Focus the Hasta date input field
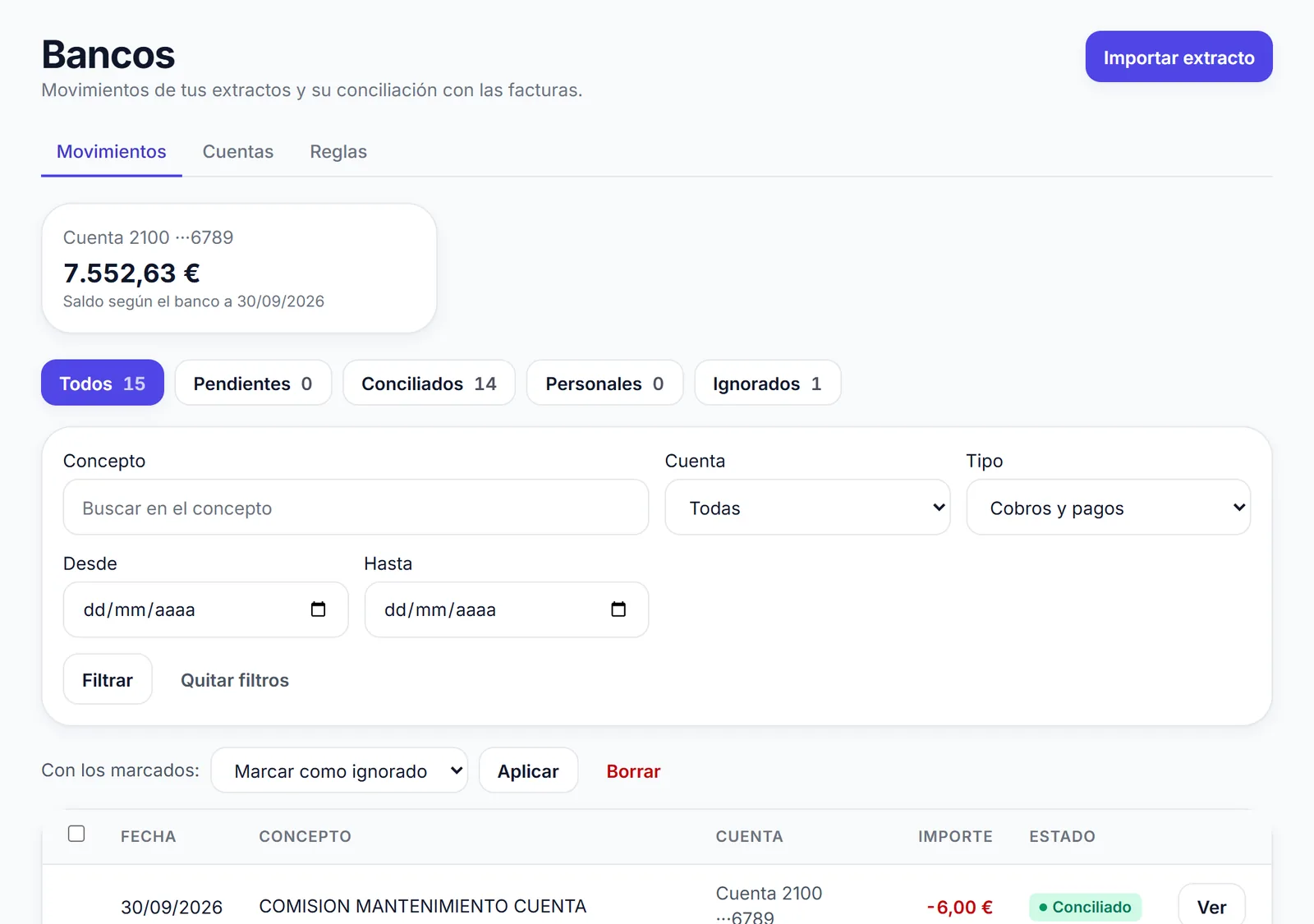The image size is (1314, 924). tap(506, 609)
